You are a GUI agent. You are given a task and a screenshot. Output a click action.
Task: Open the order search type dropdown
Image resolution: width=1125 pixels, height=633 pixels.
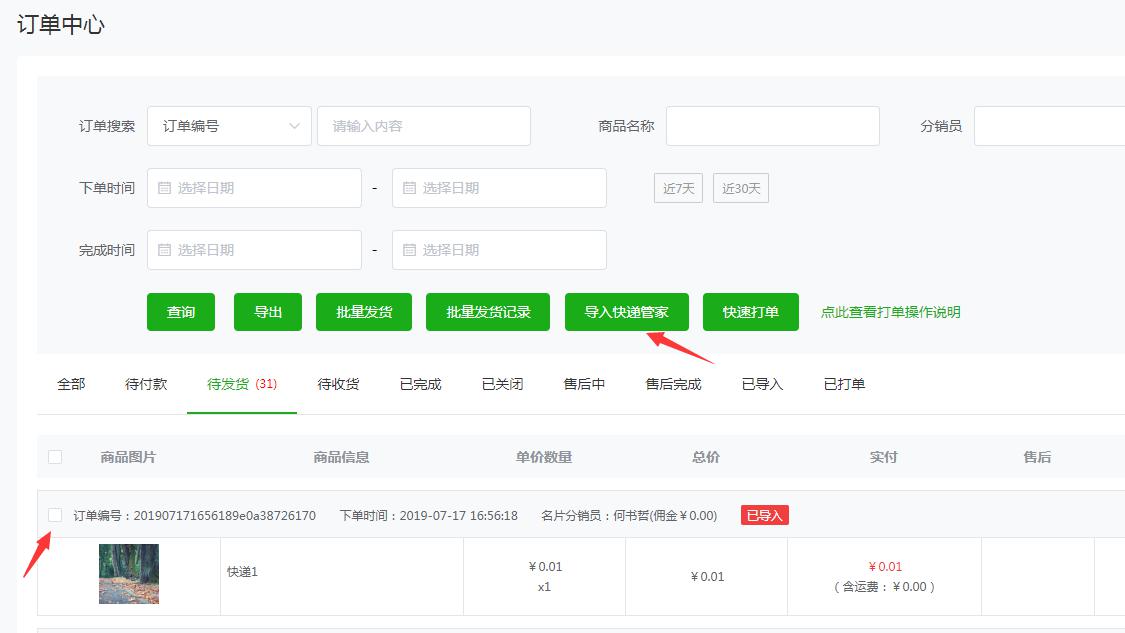(229, 126)
